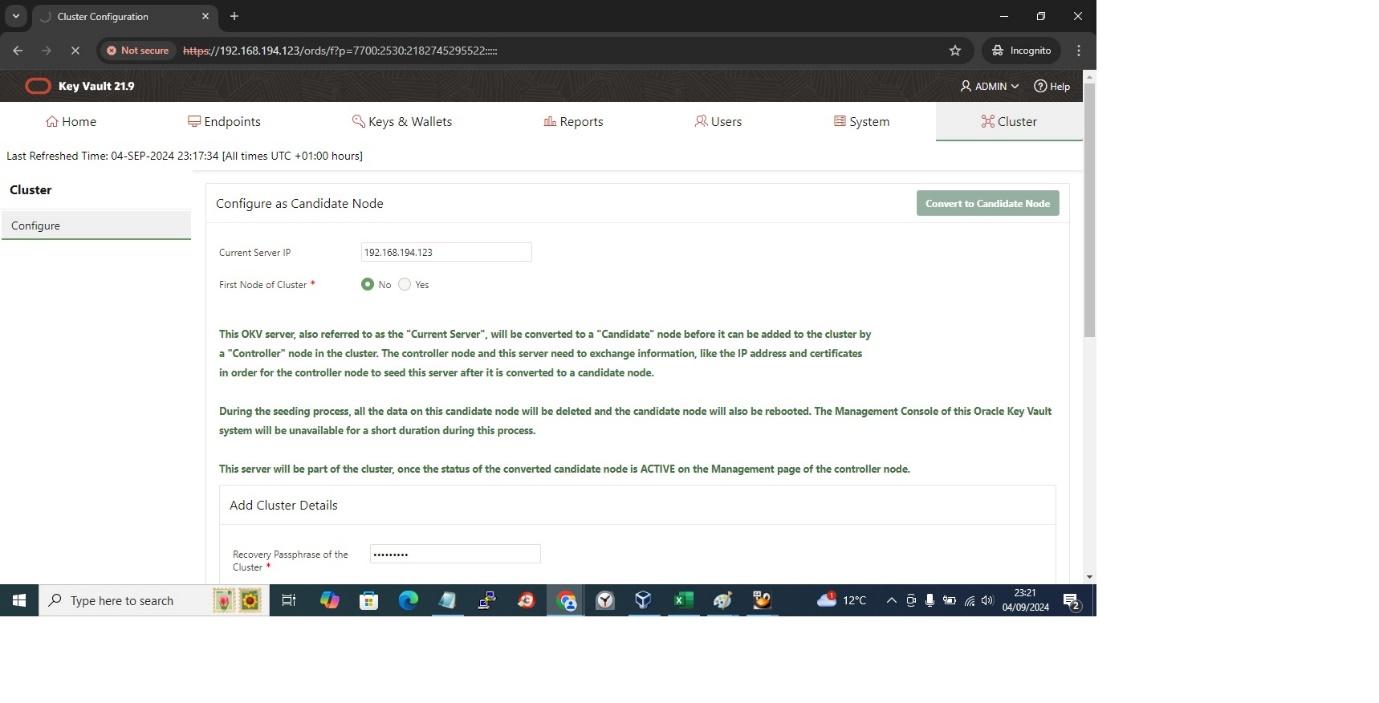Viewport: 1379px width, 703px height.
Task: Click the page vertical scrollbar
Action: 1089,210
